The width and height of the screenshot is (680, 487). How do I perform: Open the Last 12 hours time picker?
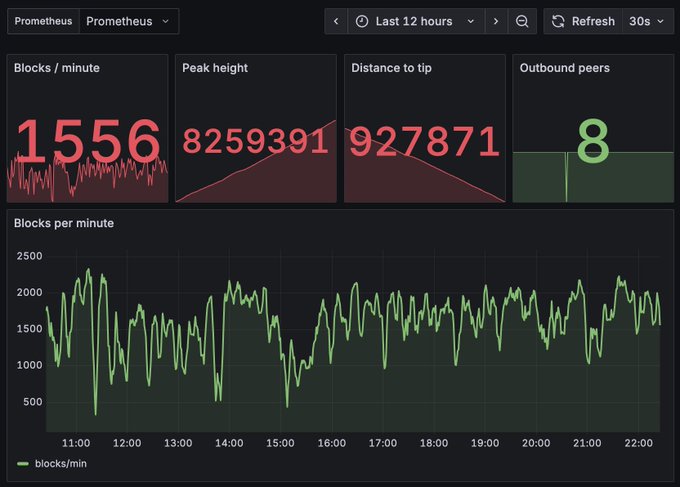click(416, 21)
